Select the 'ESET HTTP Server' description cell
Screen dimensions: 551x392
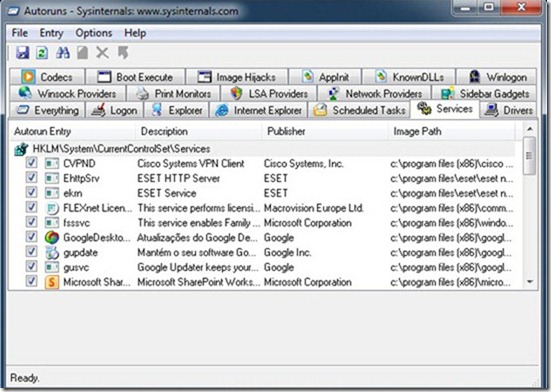pos(179,178)
